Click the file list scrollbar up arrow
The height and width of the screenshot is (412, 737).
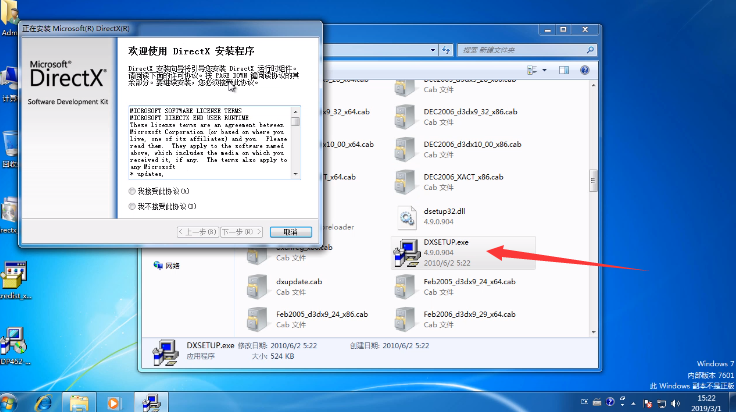click(593, 86)
